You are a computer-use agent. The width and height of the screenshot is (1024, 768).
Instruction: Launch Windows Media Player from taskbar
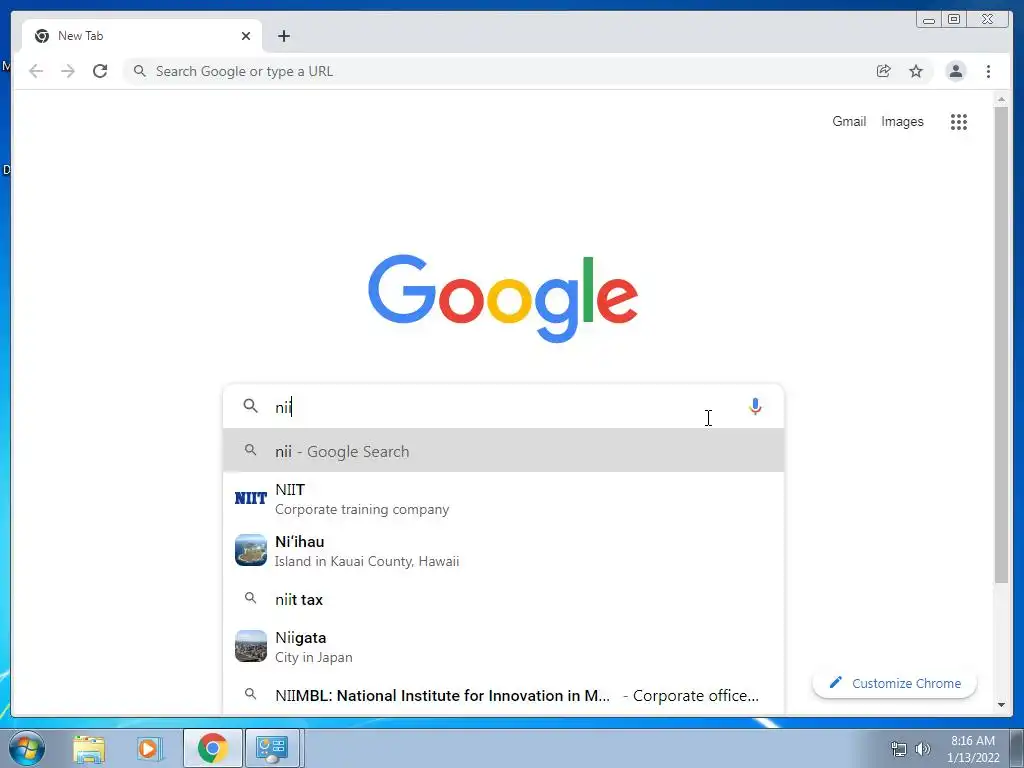(x=150, y=748)
